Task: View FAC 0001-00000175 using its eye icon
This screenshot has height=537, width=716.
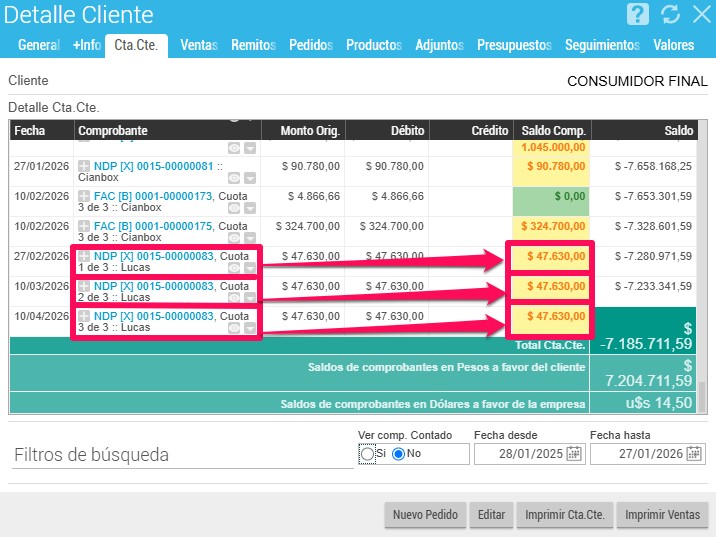Action: pyautogui.click(x=234, y=238)
